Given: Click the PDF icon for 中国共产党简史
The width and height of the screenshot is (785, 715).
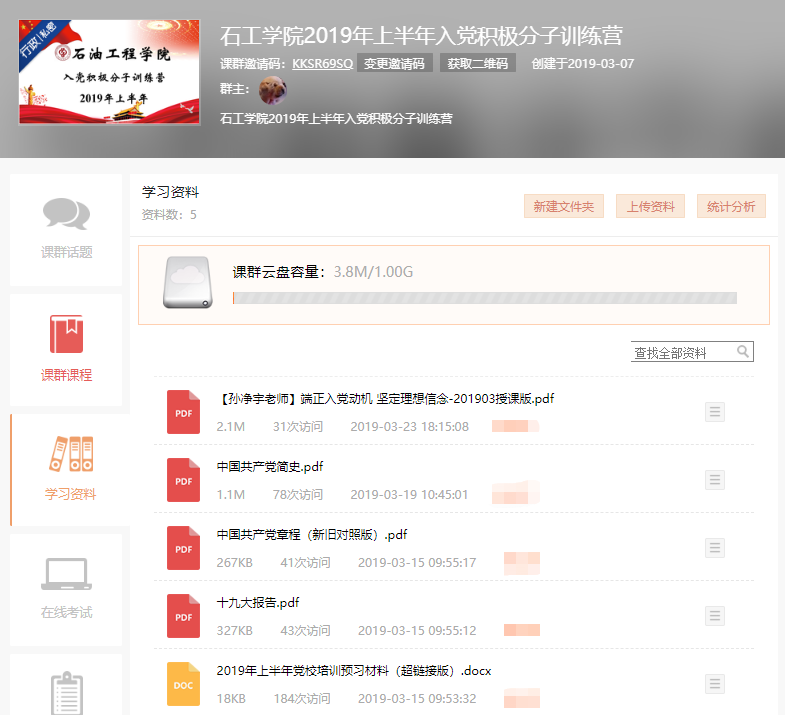Looking at the screenshot, I should coord(184,480).
